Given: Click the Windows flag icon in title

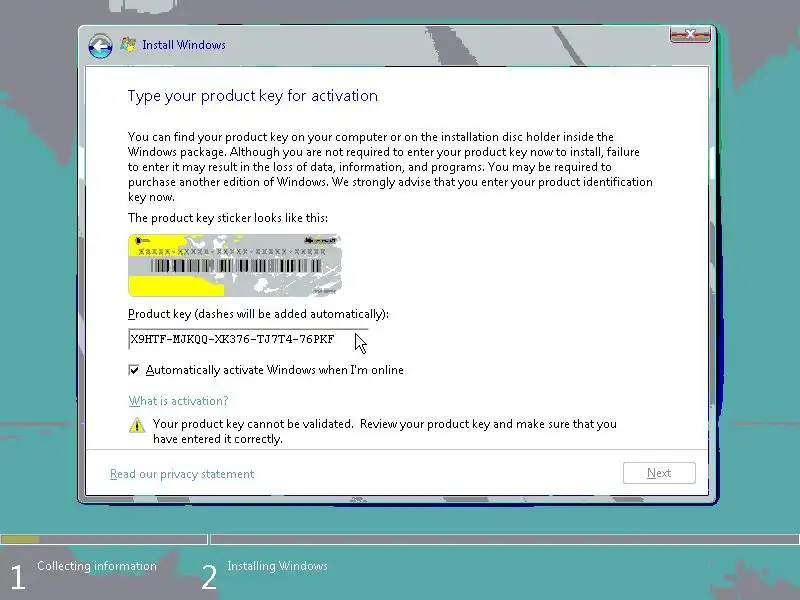Looking at the screenshot, I should point(128,44).
